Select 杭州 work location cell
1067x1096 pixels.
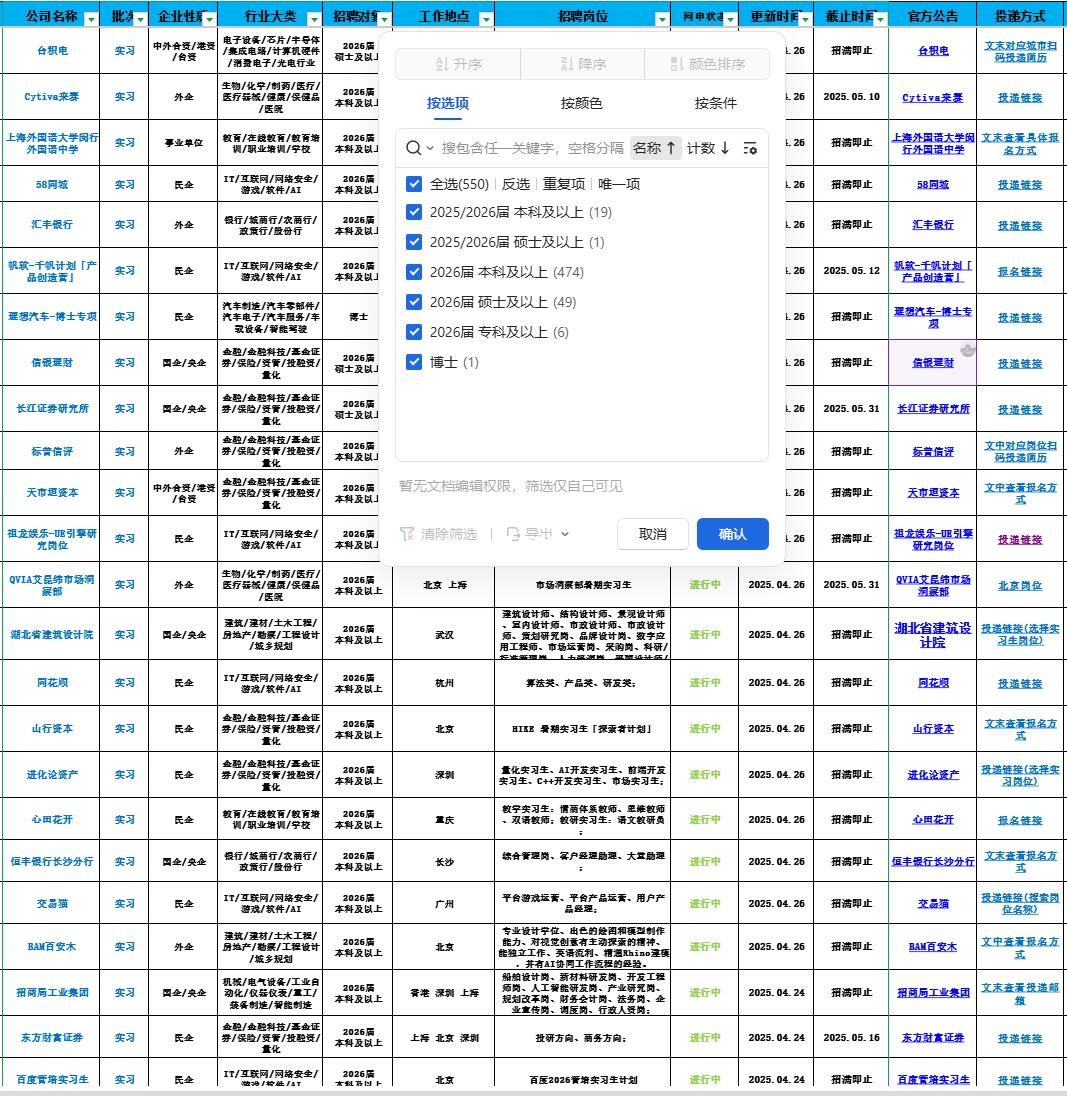pyautogui.click(x=444, y=683)
